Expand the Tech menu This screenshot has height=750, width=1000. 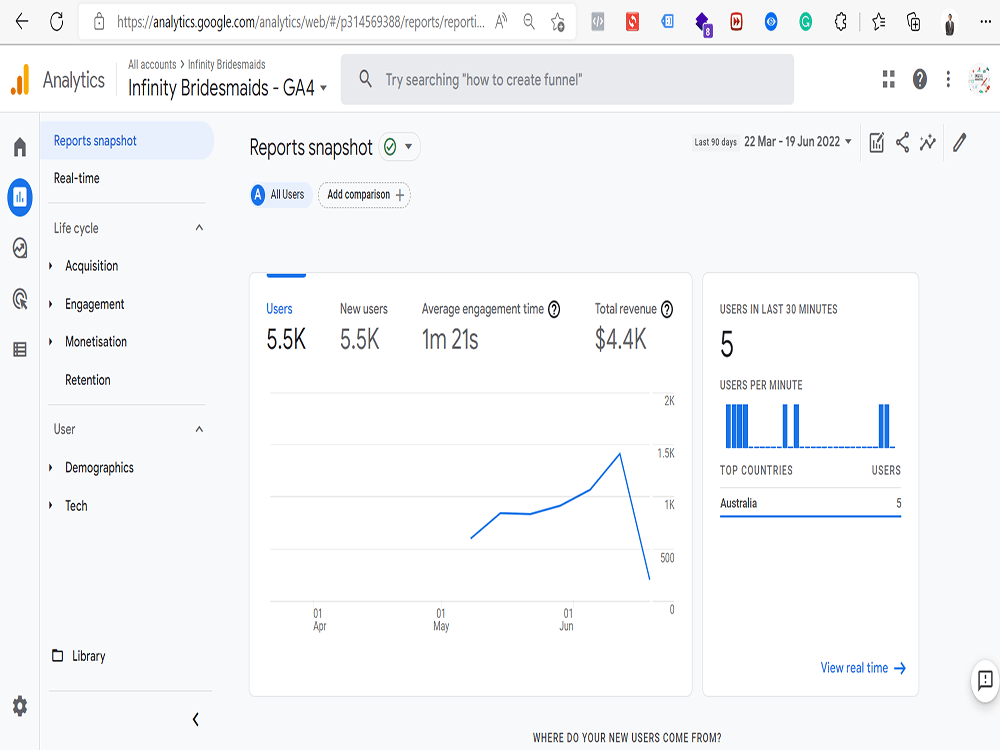click(76, 506)
